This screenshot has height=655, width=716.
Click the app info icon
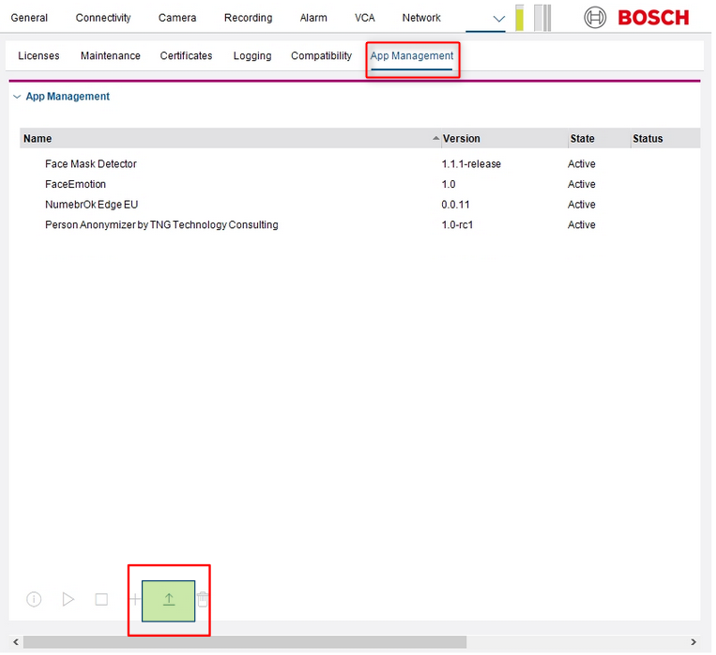[x=34, y=599]
